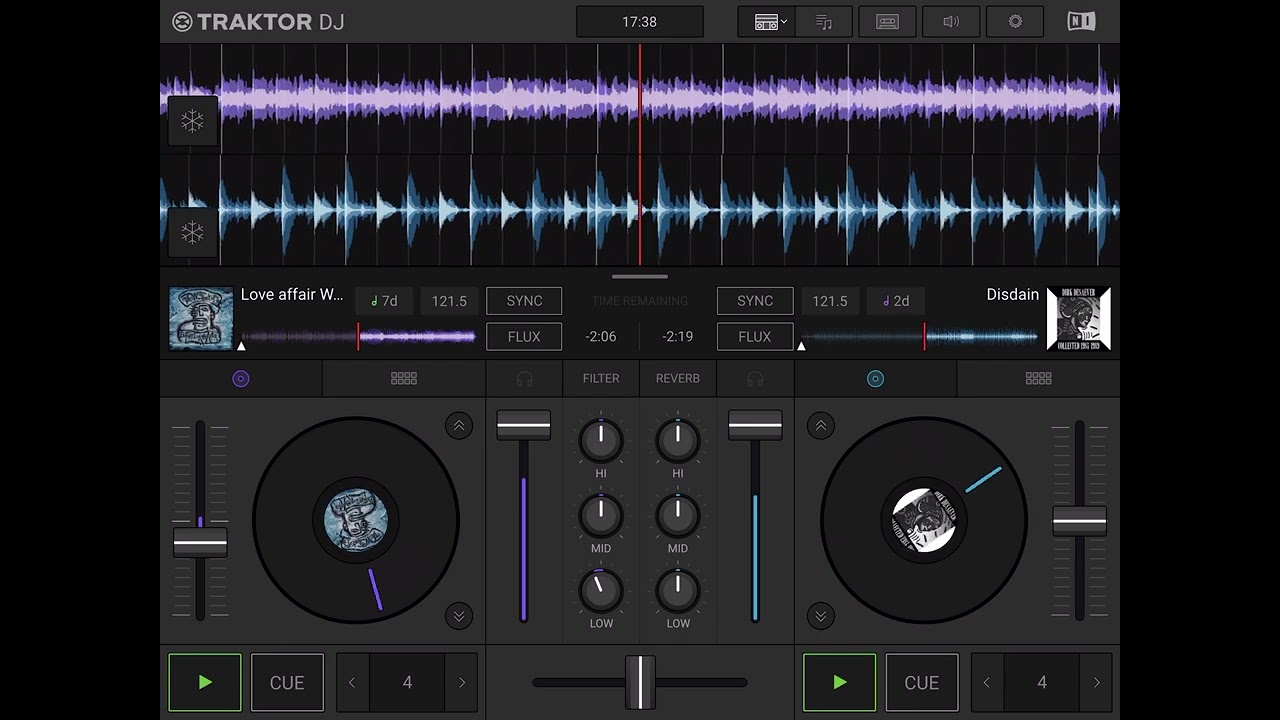Select the 2d key indicator
This screenshot has height=720, width=1280.
[895, 301]
